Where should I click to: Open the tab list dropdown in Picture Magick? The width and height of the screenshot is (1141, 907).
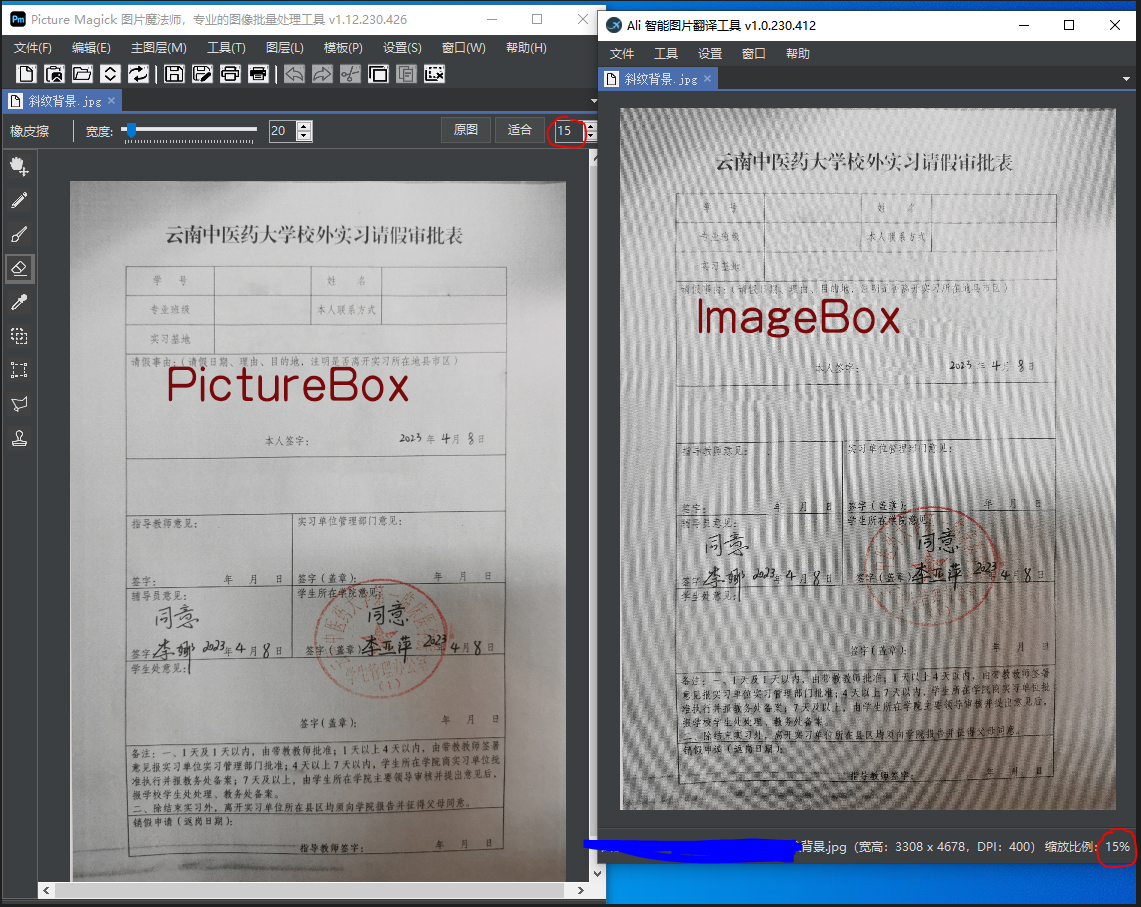tap(594, 101)
